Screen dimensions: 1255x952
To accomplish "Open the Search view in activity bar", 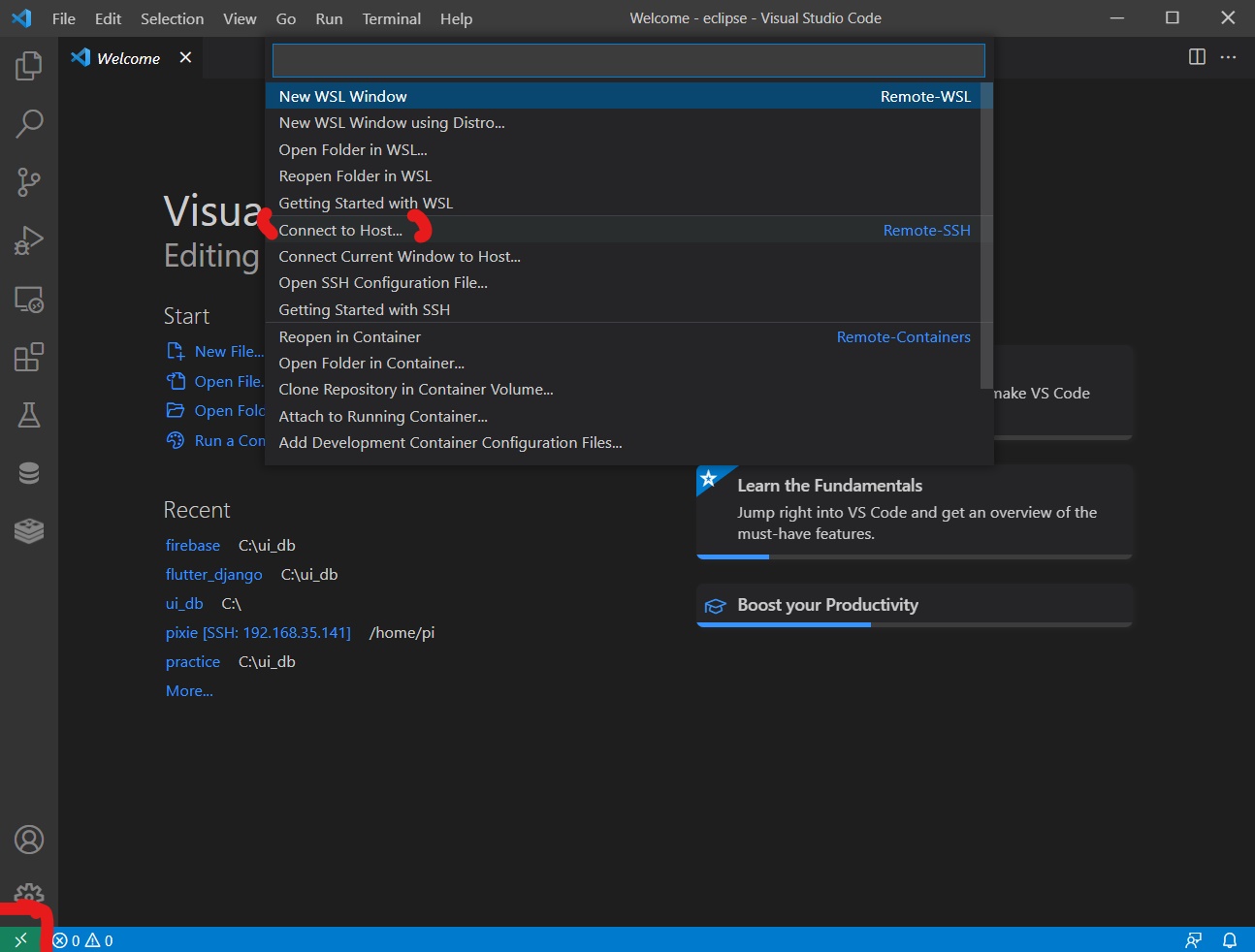I will pyautogui.click(x=29, y=124).
